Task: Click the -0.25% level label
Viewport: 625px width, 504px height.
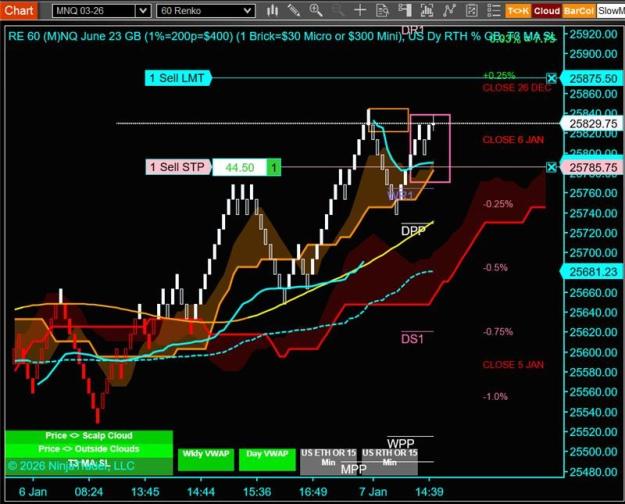Action: [498, 204]
